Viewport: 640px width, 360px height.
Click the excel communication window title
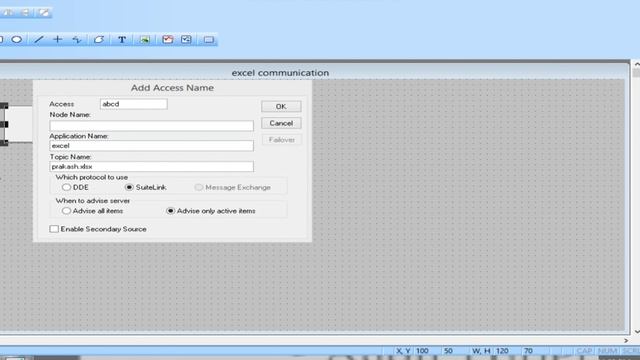(280, 73)
